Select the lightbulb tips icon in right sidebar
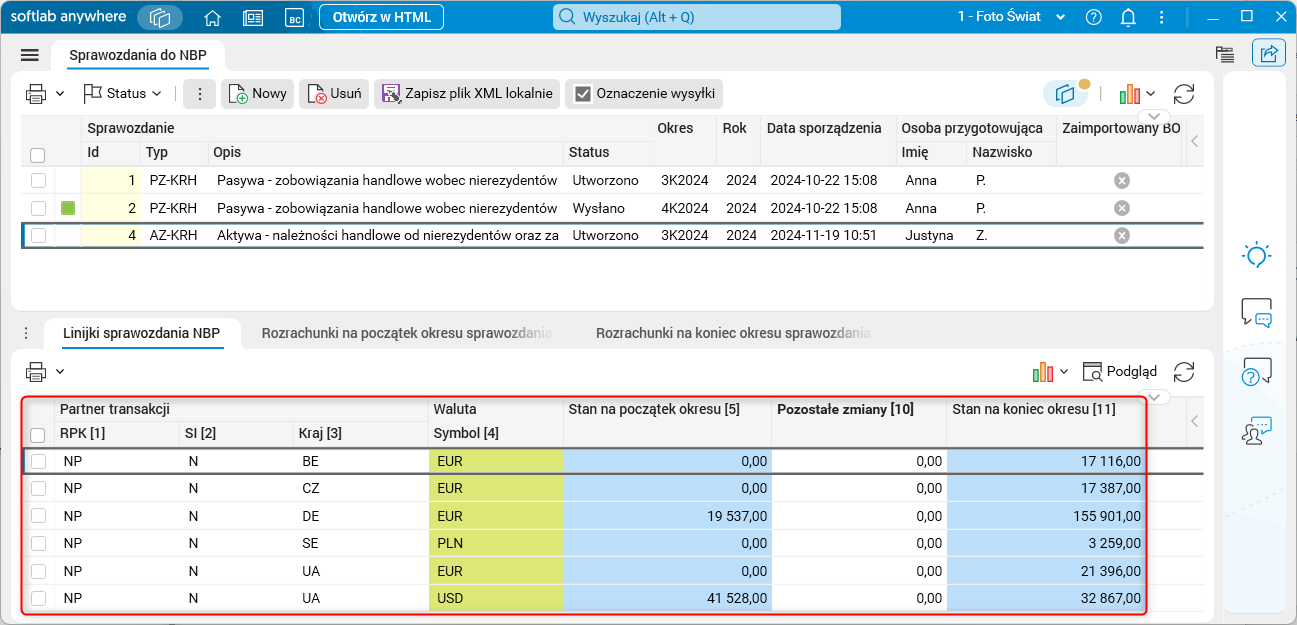The width and height of the screenshot is (1297, 625). 1256,255
